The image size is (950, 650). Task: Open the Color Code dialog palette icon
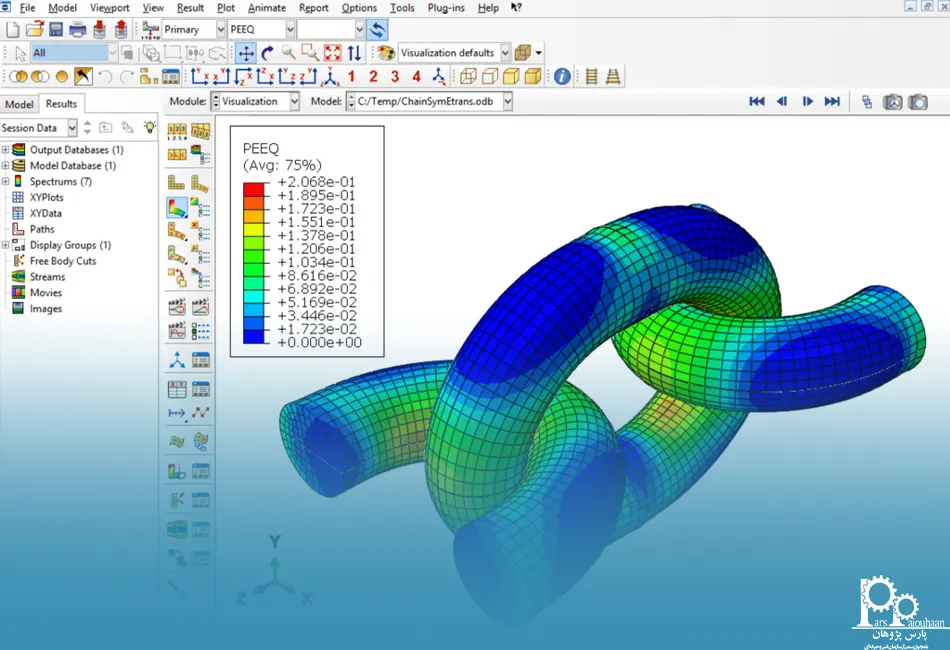point(385,53)
